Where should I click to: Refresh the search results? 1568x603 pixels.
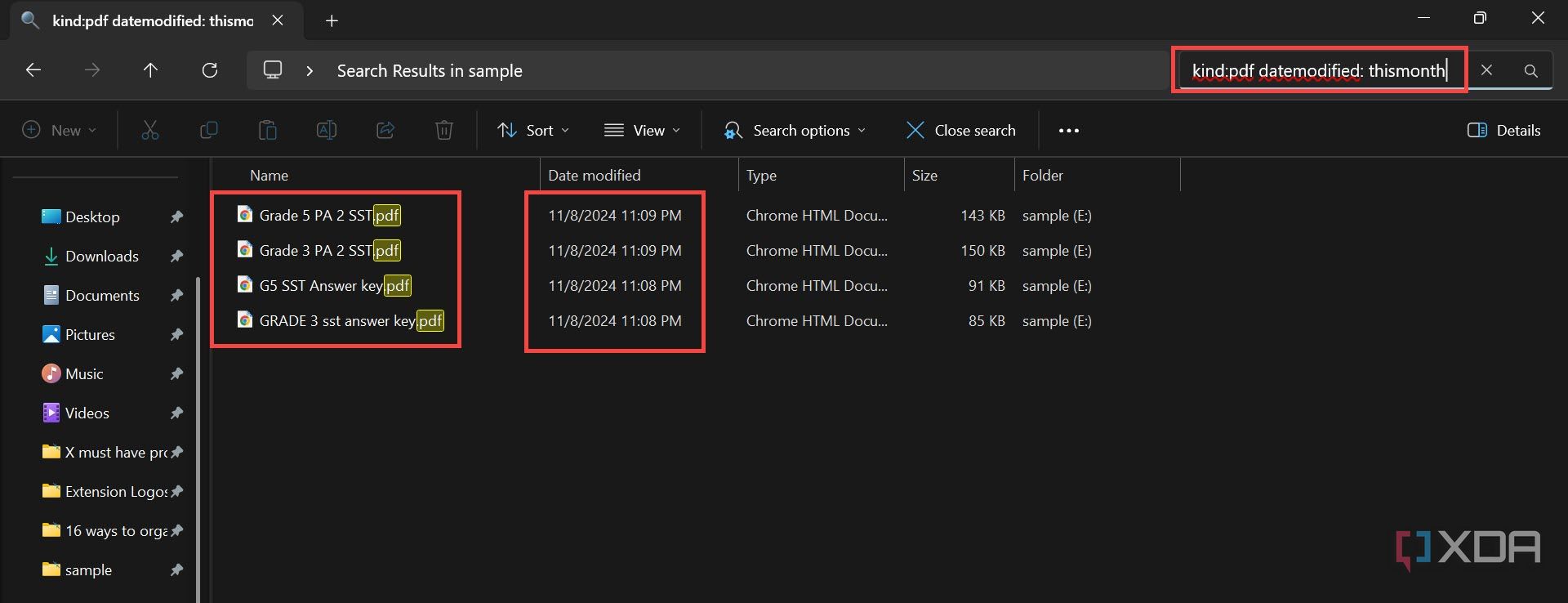coord(210,70)
